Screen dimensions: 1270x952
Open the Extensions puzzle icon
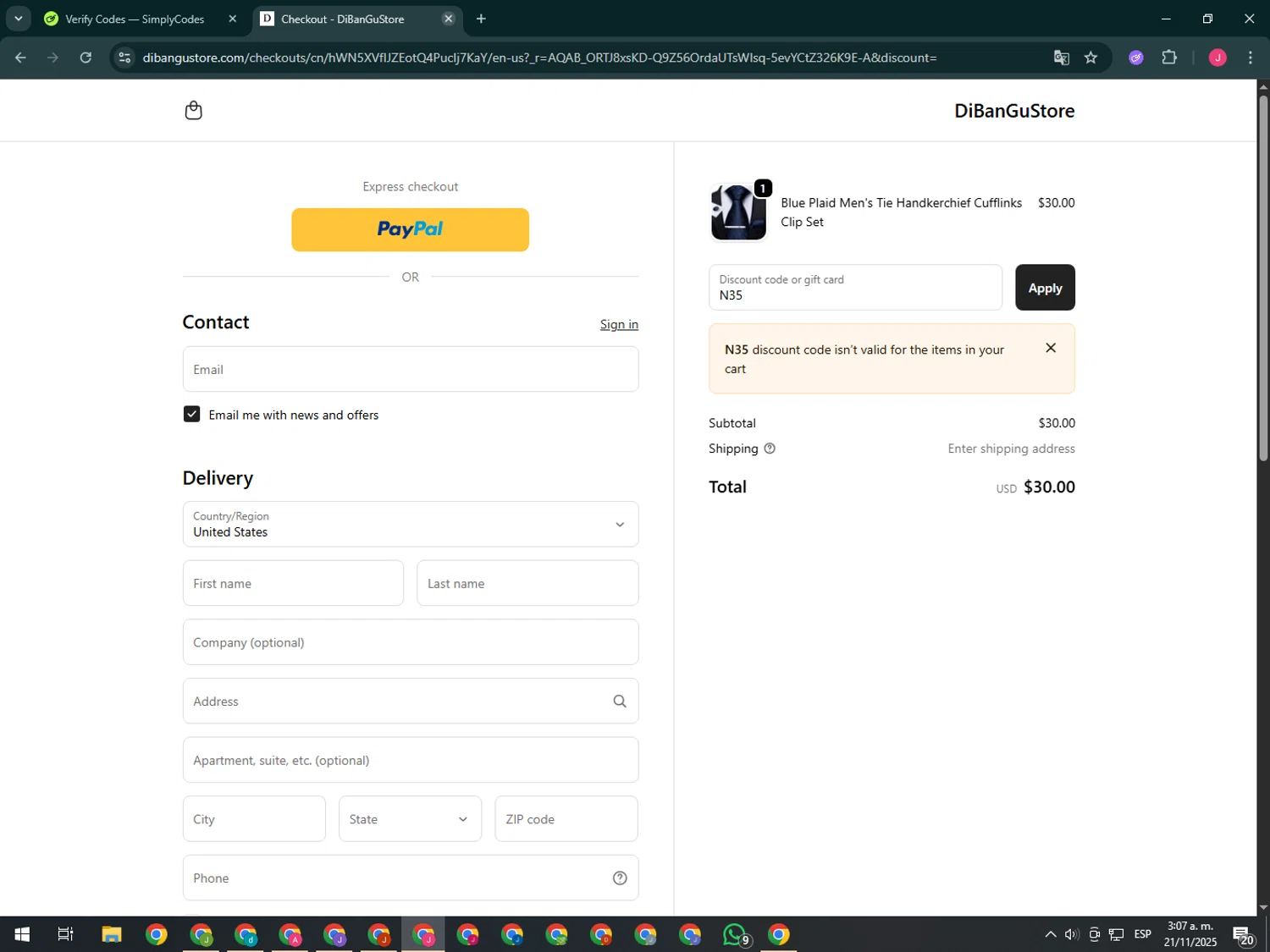click(1169, 58)
